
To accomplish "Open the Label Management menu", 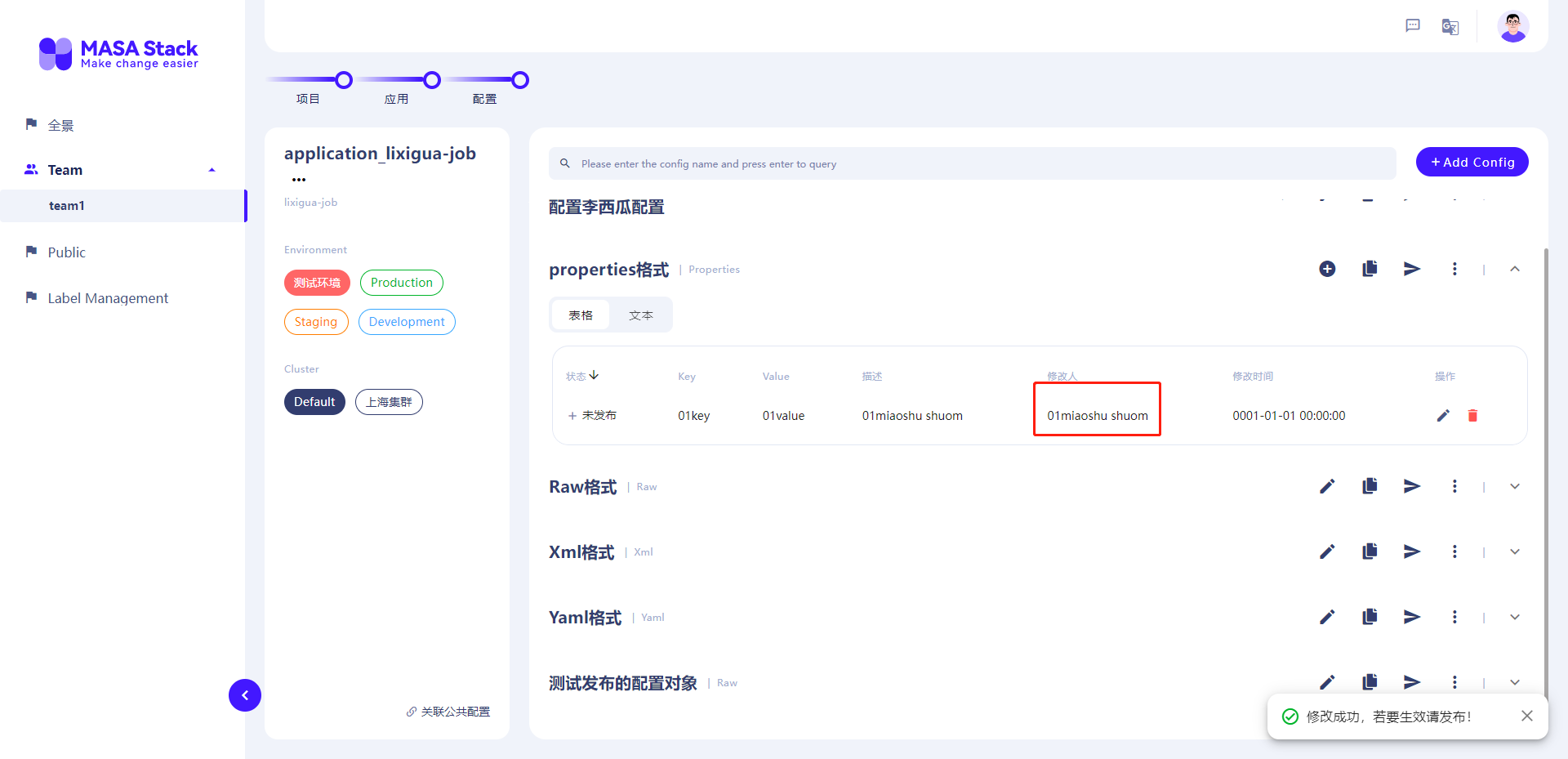I will click(x=107, y=297).
